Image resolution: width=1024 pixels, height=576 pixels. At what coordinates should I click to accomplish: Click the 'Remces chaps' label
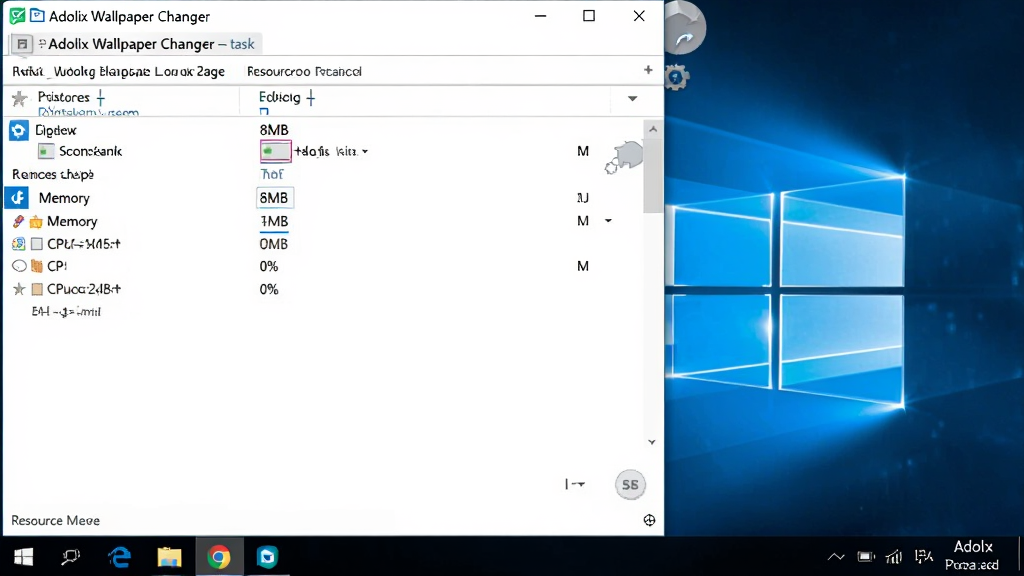[53, 174]
